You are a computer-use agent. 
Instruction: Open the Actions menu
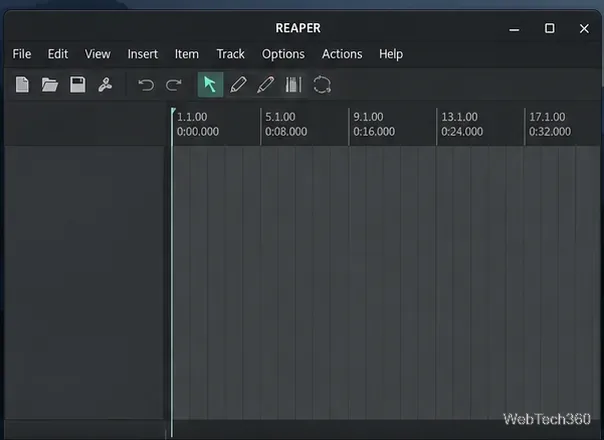(x=342, y=54)
